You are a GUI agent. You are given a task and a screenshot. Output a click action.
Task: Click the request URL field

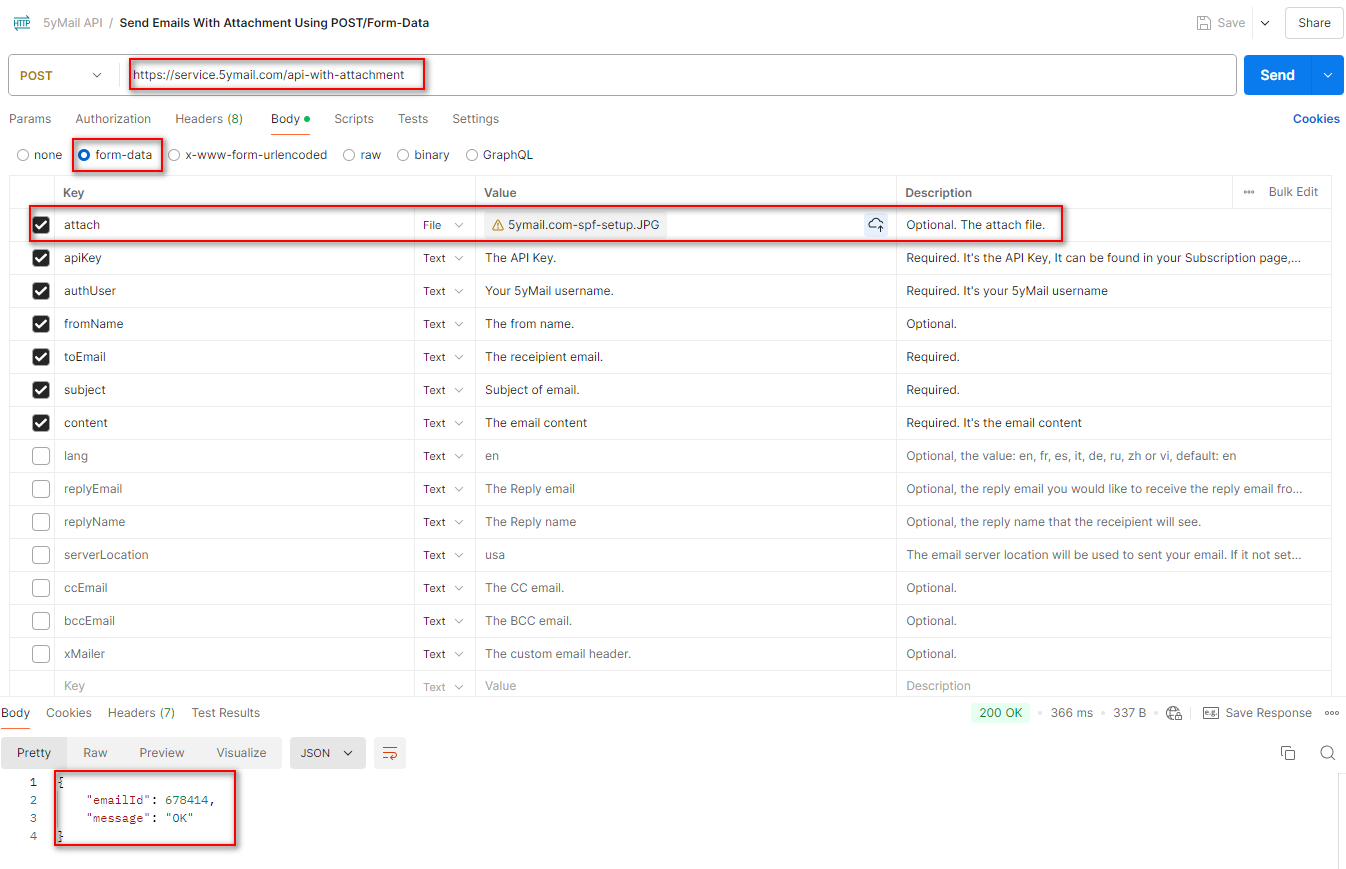coord(680,75)
